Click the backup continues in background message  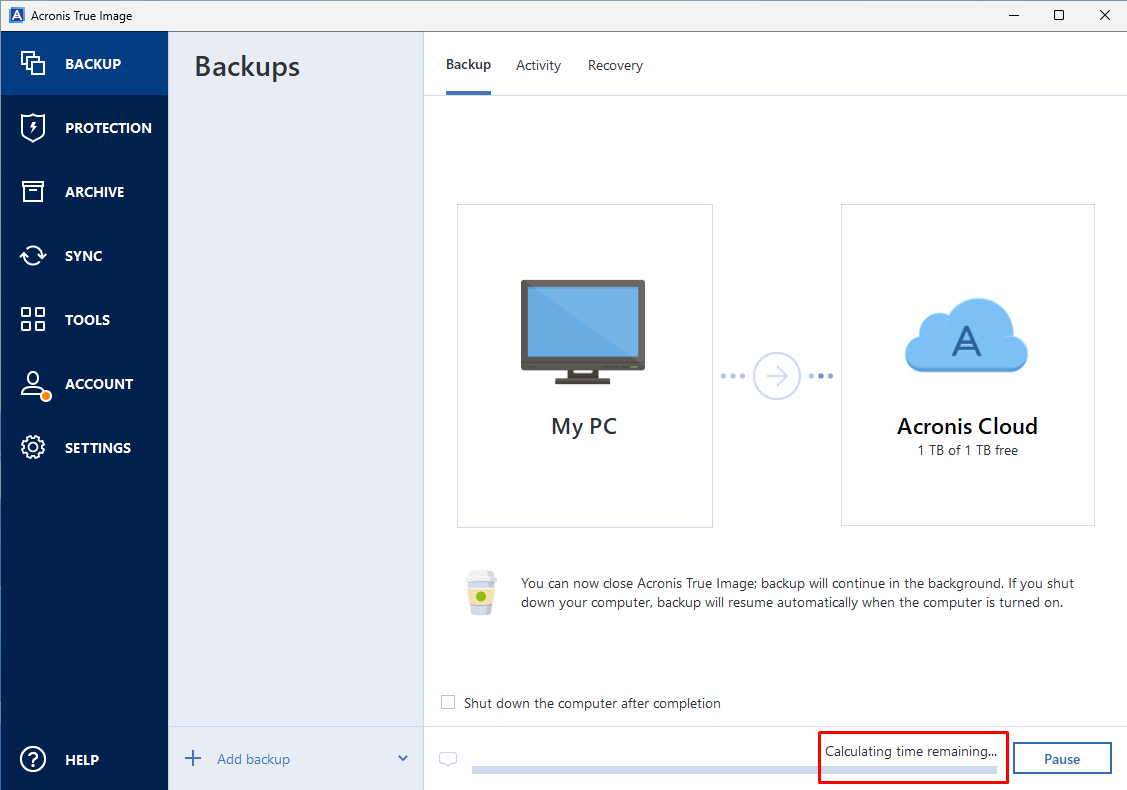click(797, 592)
